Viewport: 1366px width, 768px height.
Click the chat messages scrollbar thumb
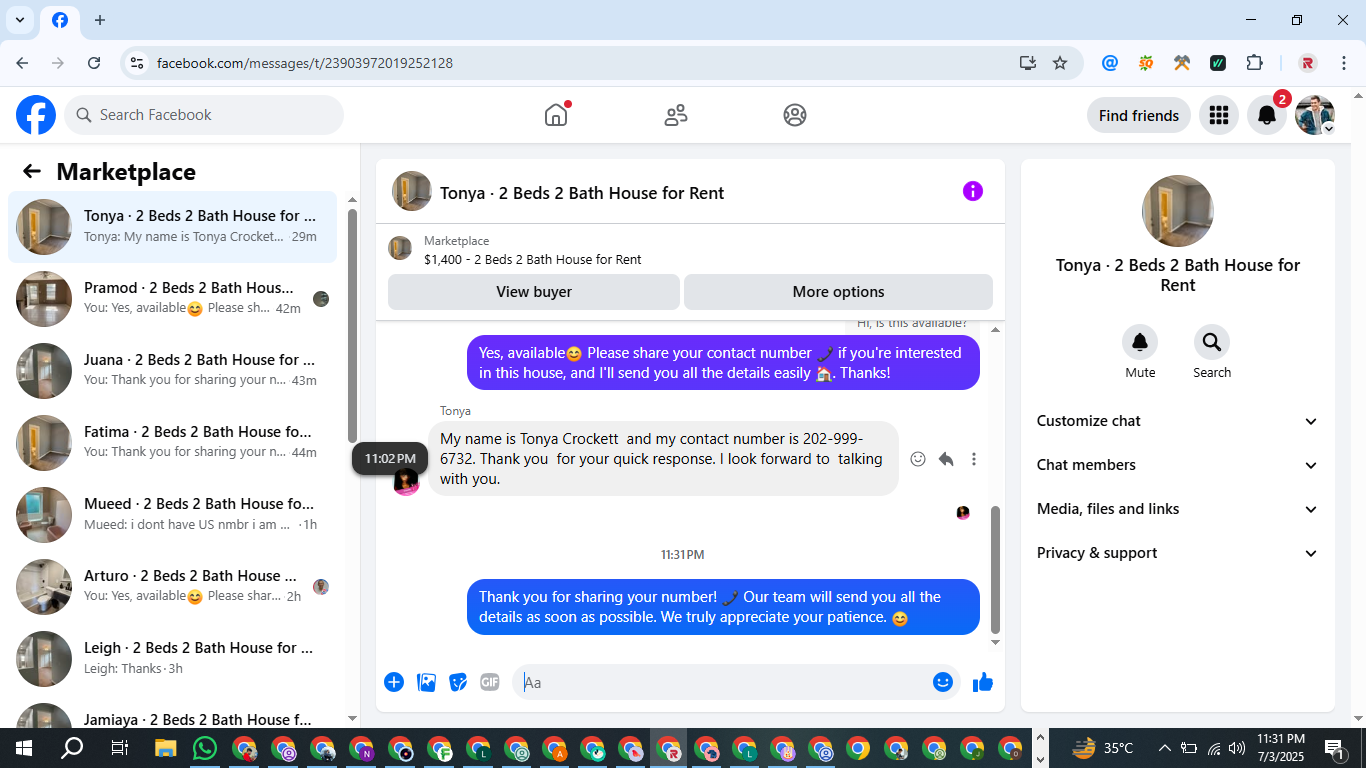[995, 570]
